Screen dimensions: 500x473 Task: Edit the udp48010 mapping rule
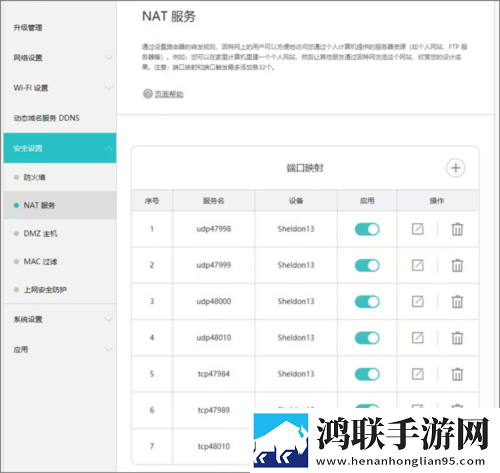pos(417,338)
